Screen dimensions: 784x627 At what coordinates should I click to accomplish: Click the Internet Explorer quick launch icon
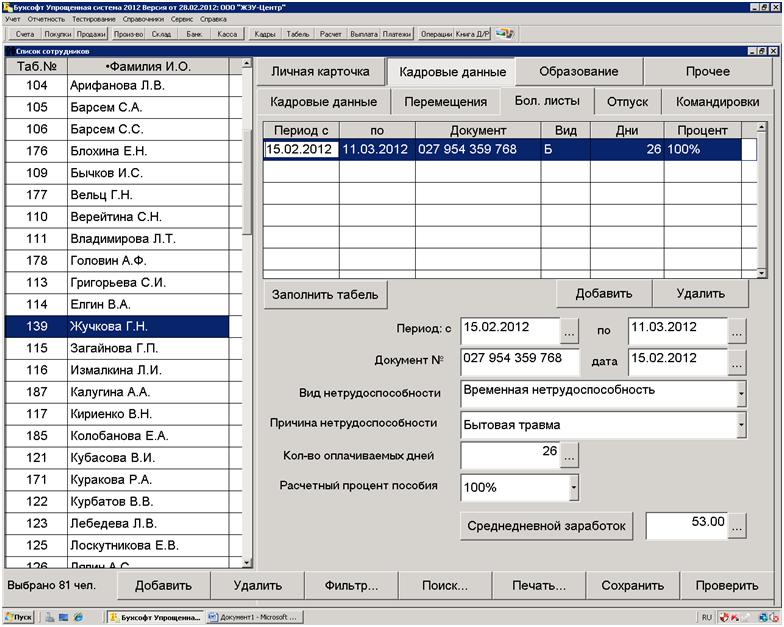point(78,617)
